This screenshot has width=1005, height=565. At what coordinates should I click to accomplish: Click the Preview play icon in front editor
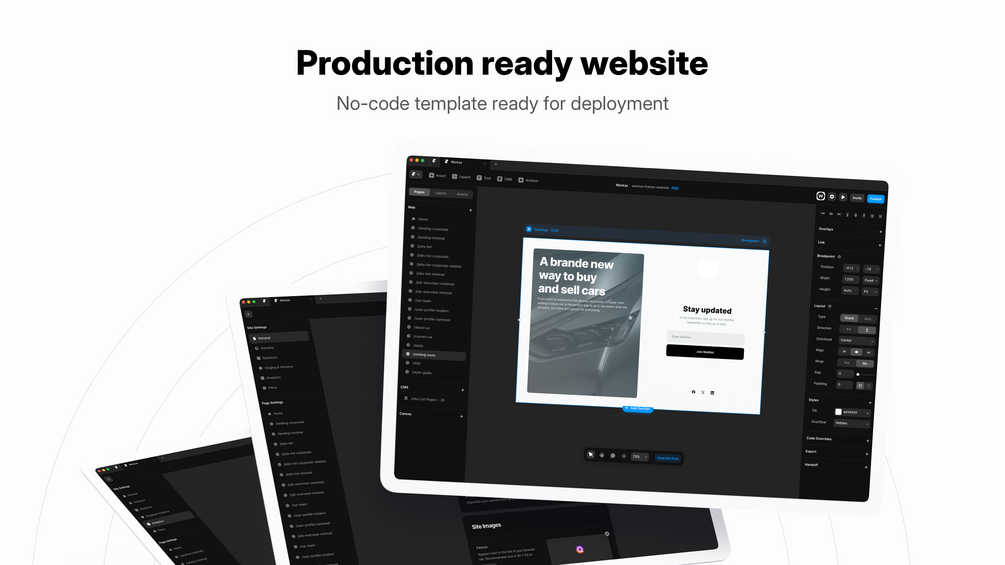pyautogui.click(x=843, y=197)
